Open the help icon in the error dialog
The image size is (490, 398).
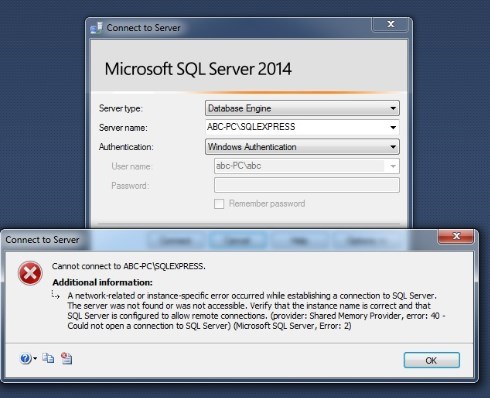click(25, 359)
